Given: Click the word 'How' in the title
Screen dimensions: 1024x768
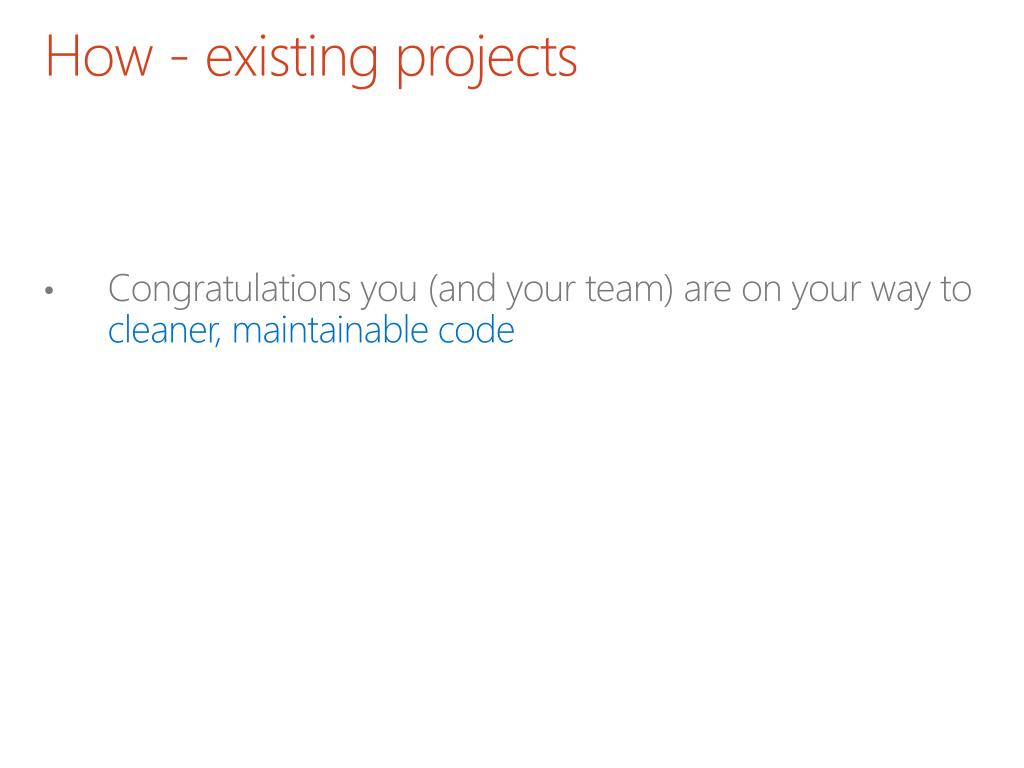Looking at the screenshot, I should pos(99,57).
